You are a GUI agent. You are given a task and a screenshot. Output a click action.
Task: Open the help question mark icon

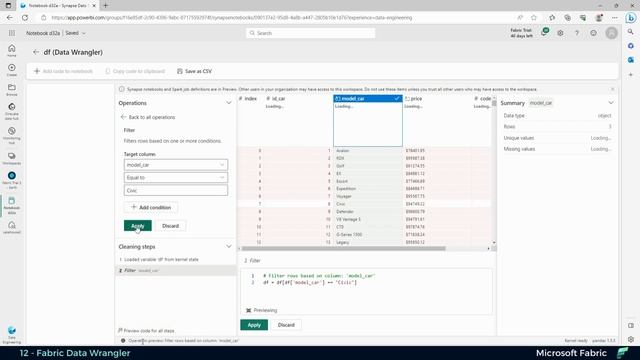[x=577, y=33]
